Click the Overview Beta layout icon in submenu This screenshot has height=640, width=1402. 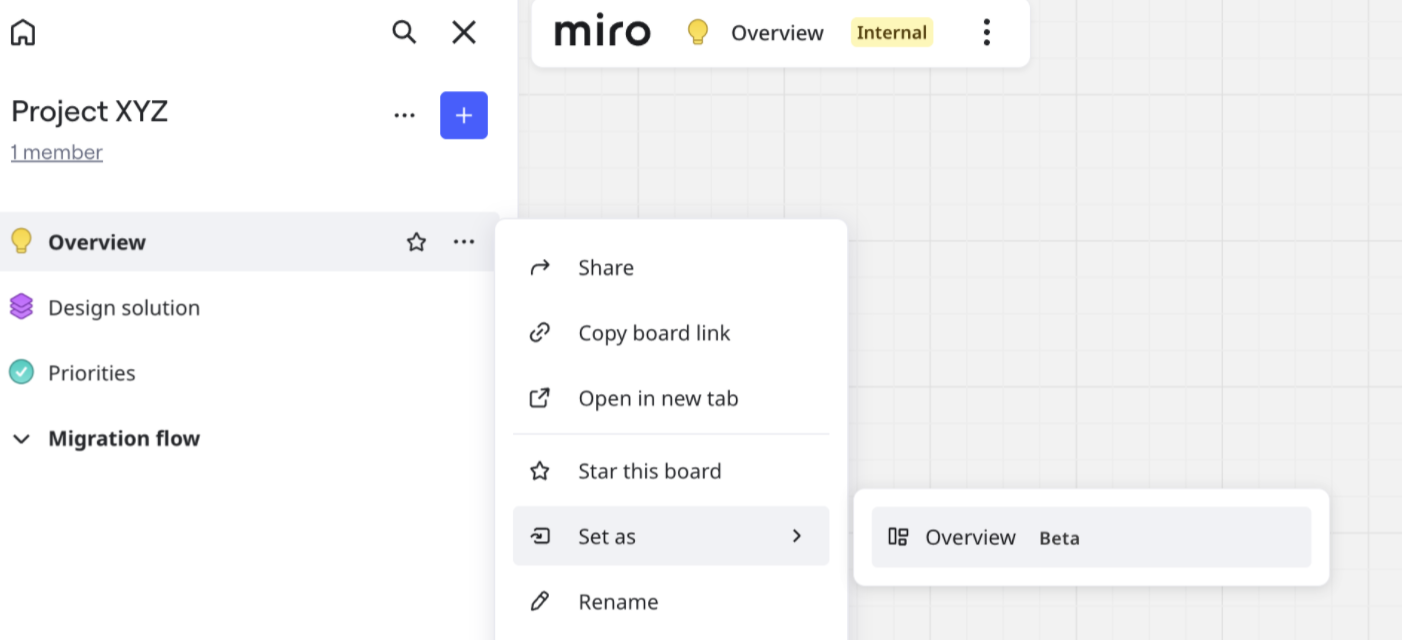pyautogui.click(x=898, y=537)
